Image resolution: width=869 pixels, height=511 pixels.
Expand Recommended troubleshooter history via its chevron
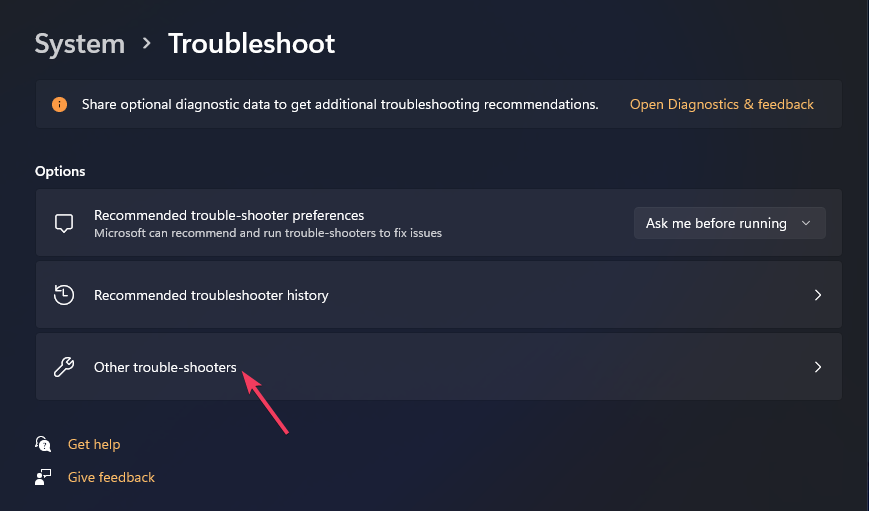click(818, 295)
